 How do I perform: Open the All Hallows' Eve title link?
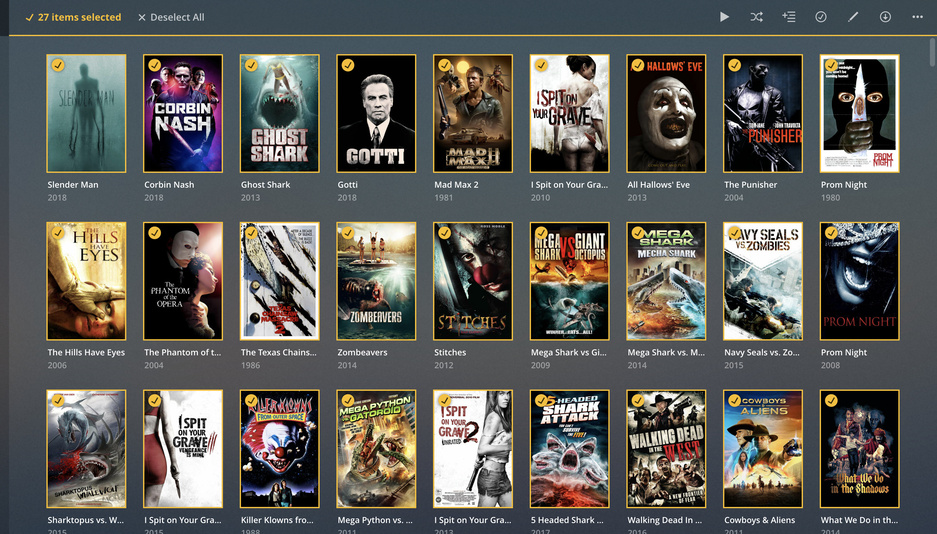pyautogui.click(x=659, y=185)
